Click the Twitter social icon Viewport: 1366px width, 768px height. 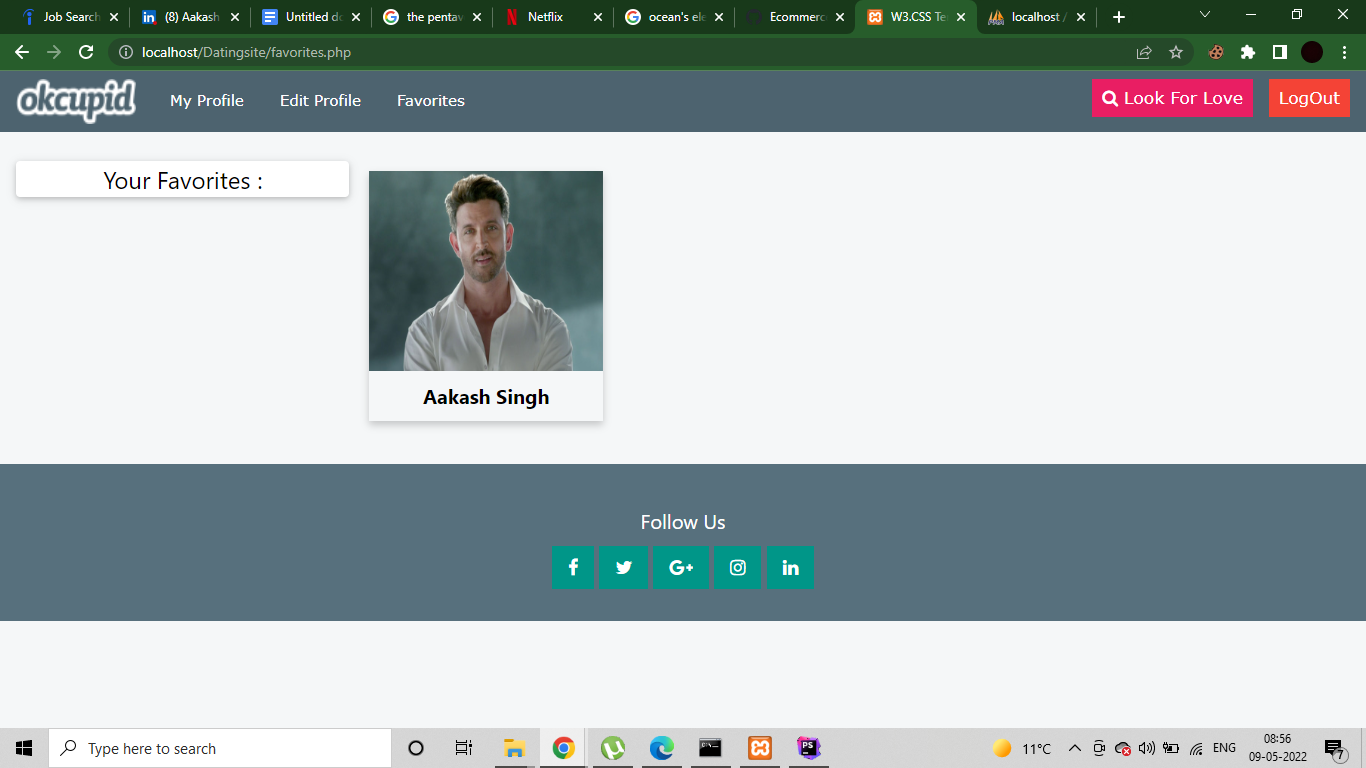click(624, 567)
